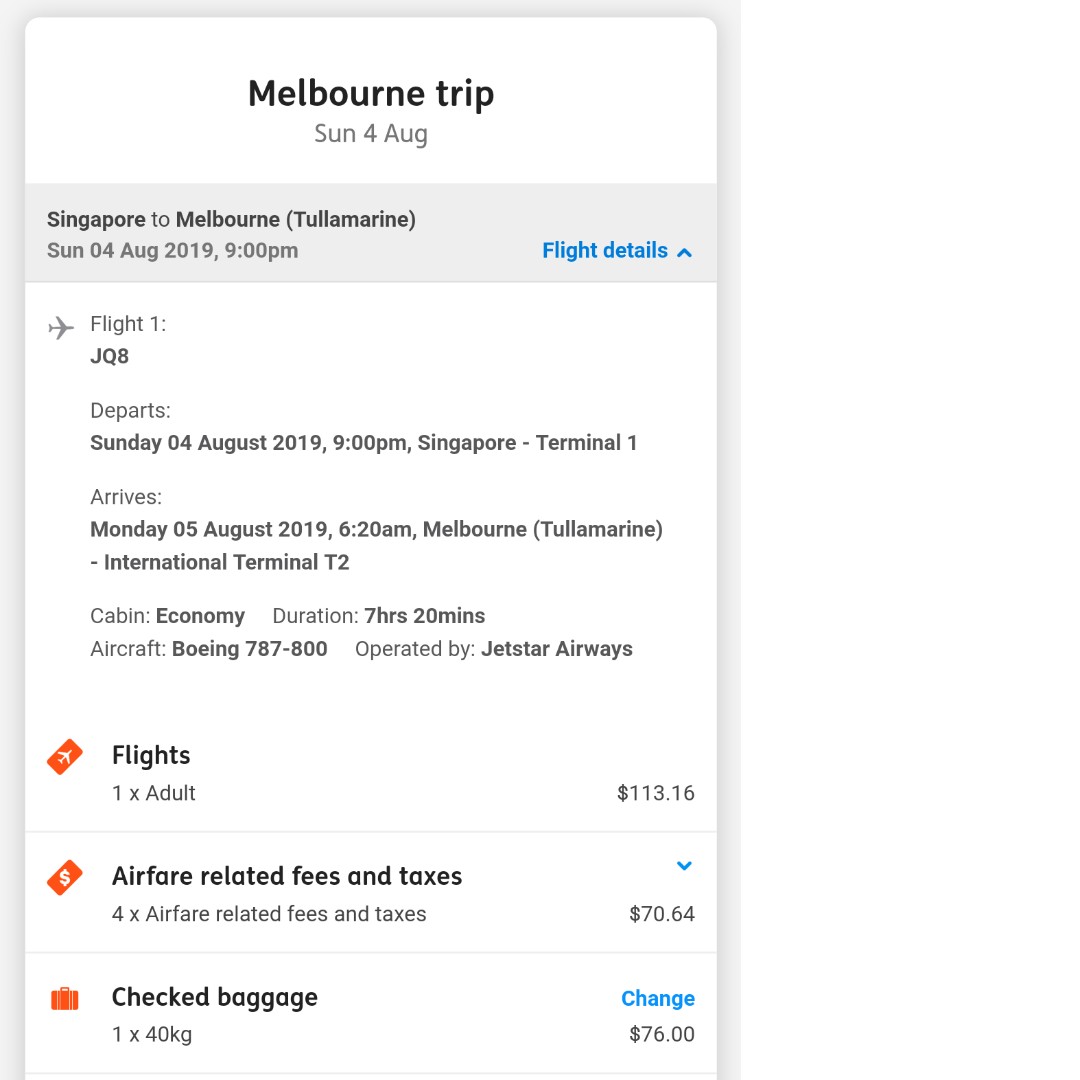
Task: Click the orange Checked baggage suitcase icon
Action: 64,998
